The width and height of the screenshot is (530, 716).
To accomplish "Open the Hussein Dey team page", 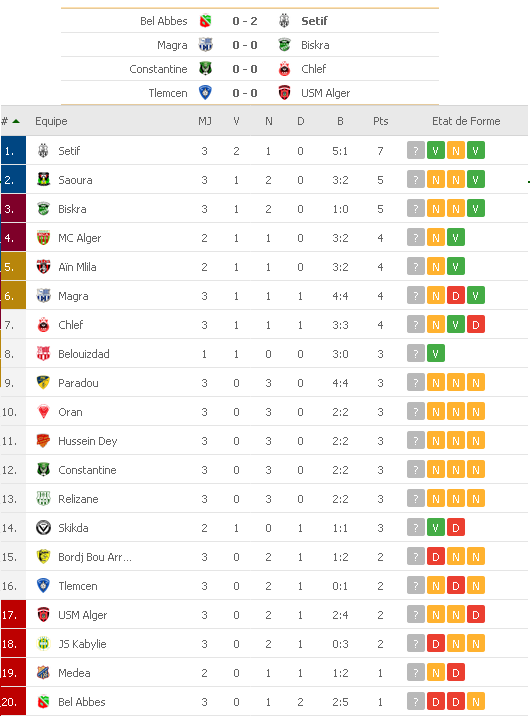I will click(88, 441).
